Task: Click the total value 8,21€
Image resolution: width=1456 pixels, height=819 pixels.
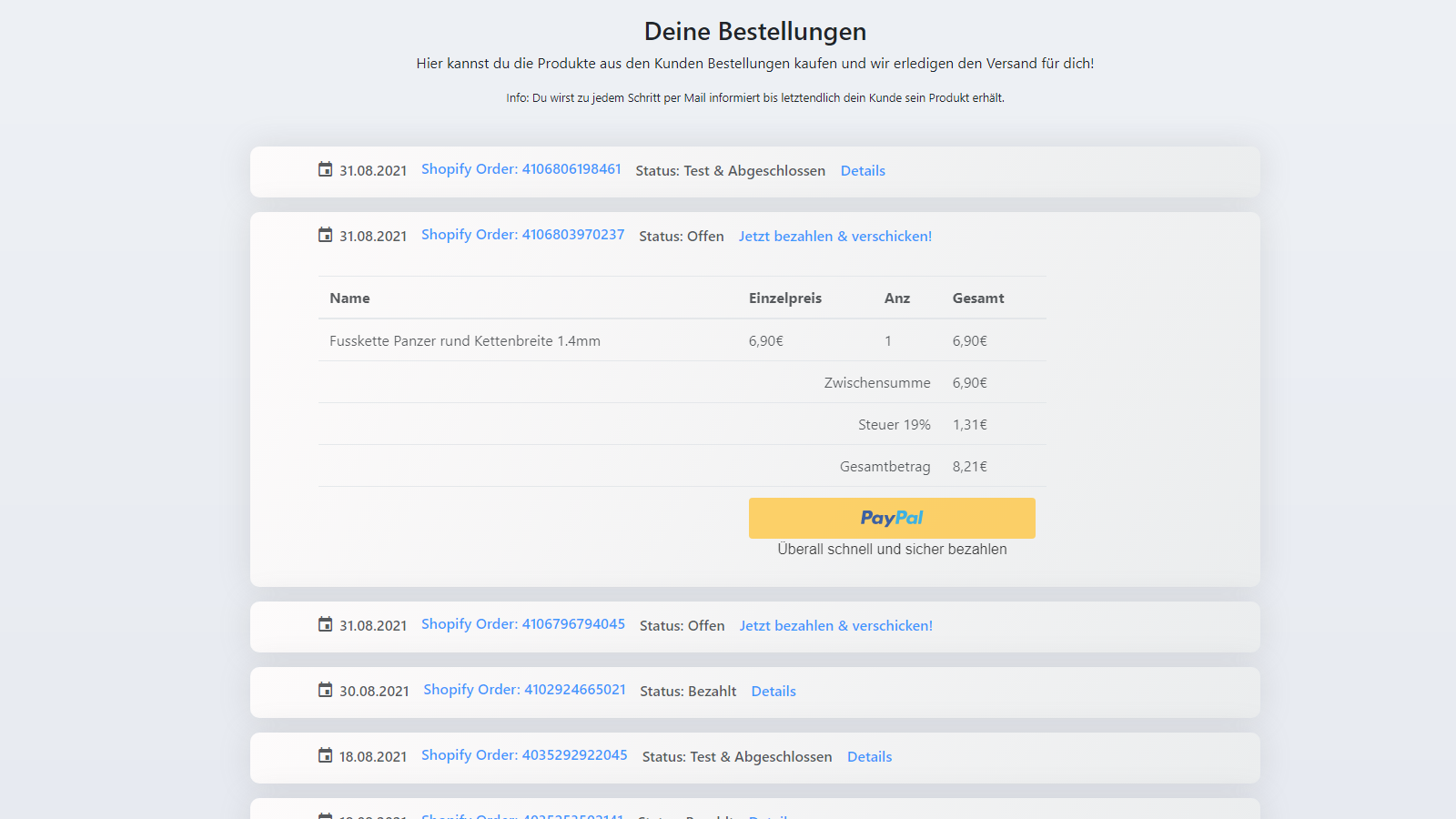Action: [x=970, y=467]
